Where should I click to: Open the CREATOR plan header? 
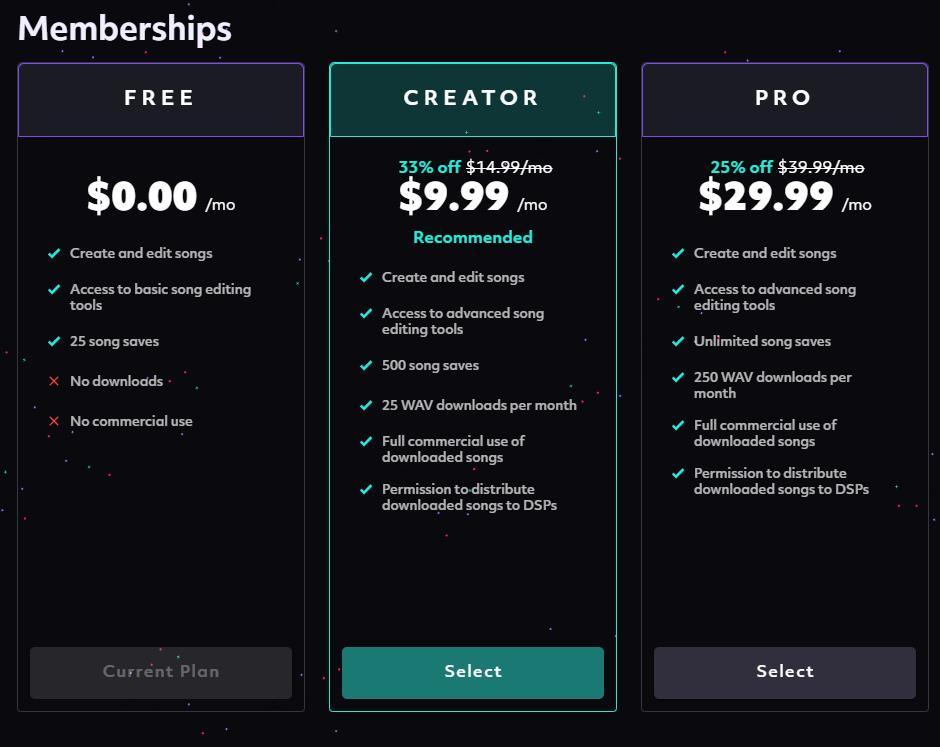[x=472, y=100]
